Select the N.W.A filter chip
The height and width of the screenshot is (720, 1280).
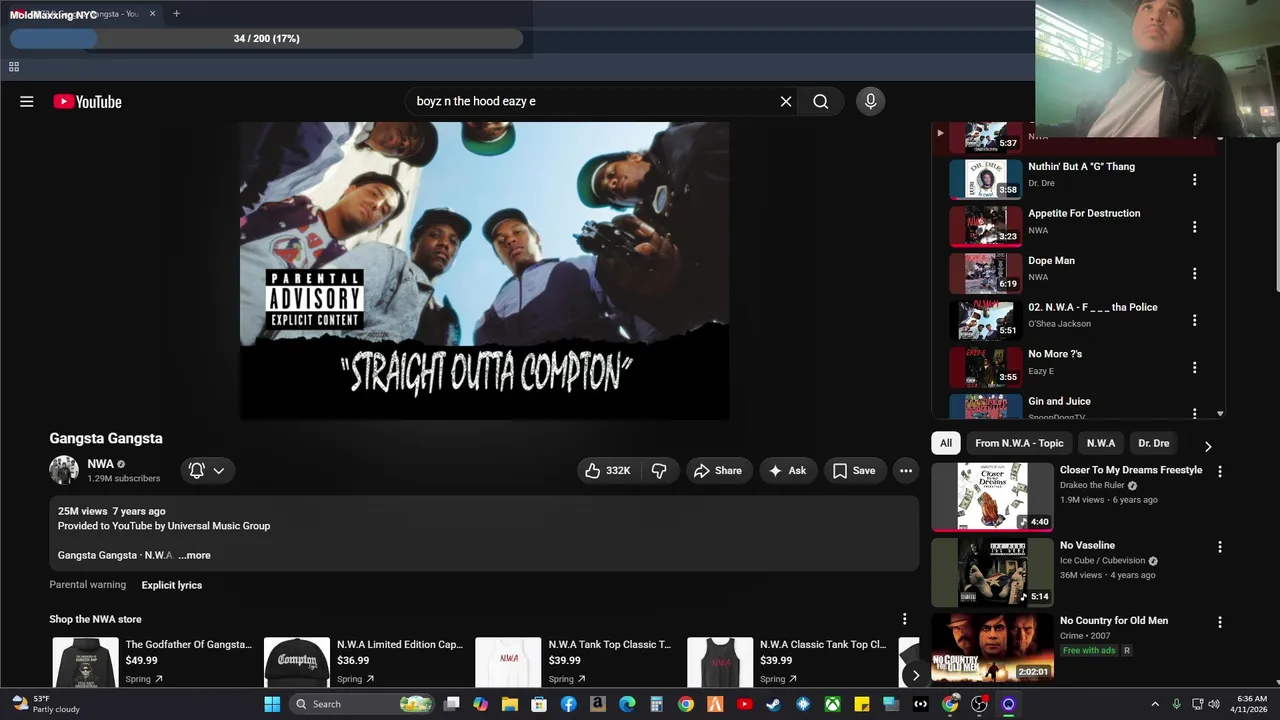(x=1101, y=443)
